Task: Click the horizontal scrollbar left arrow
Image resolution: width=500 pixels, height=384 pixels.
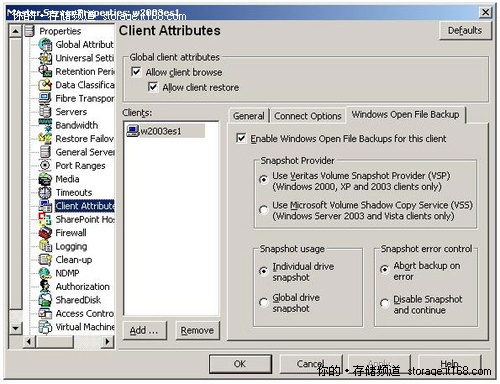Action: pos(29,341)
